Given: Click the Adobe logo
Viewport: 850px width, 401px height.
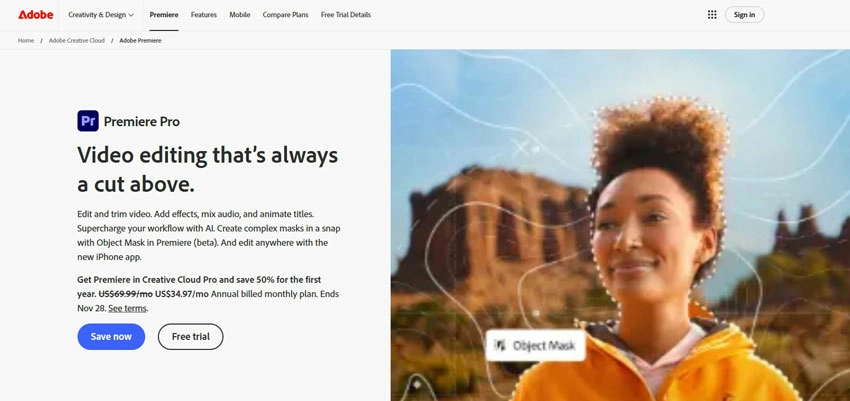Looking at the screenshot, I should click(36, 15).
